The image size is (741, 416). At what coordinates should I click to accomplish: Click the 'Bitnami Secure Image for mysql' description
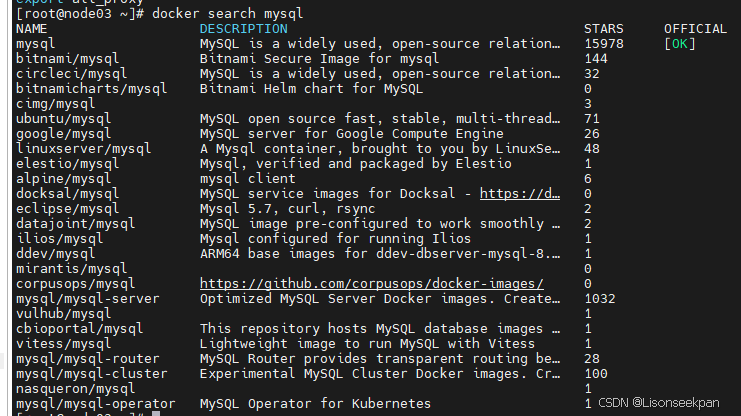pos(319,59)
